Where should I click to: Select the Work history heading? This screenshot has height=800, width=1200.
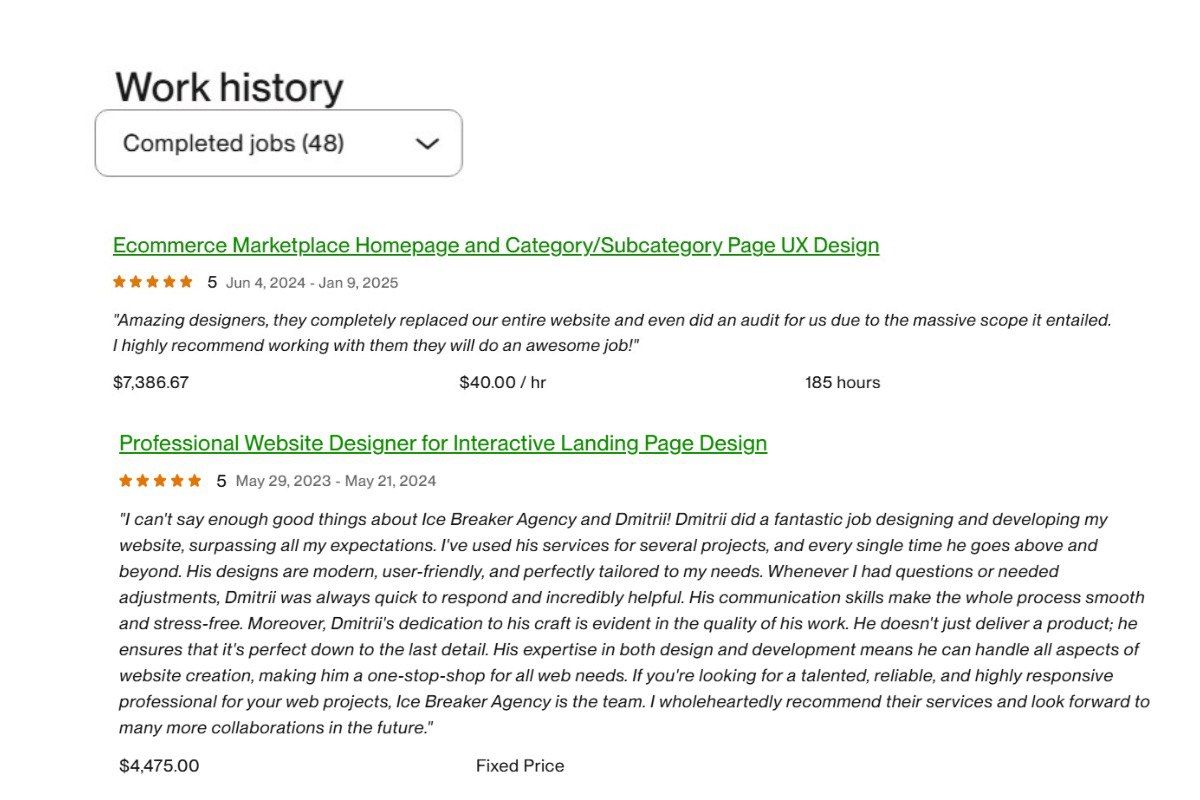pos(229,88)
